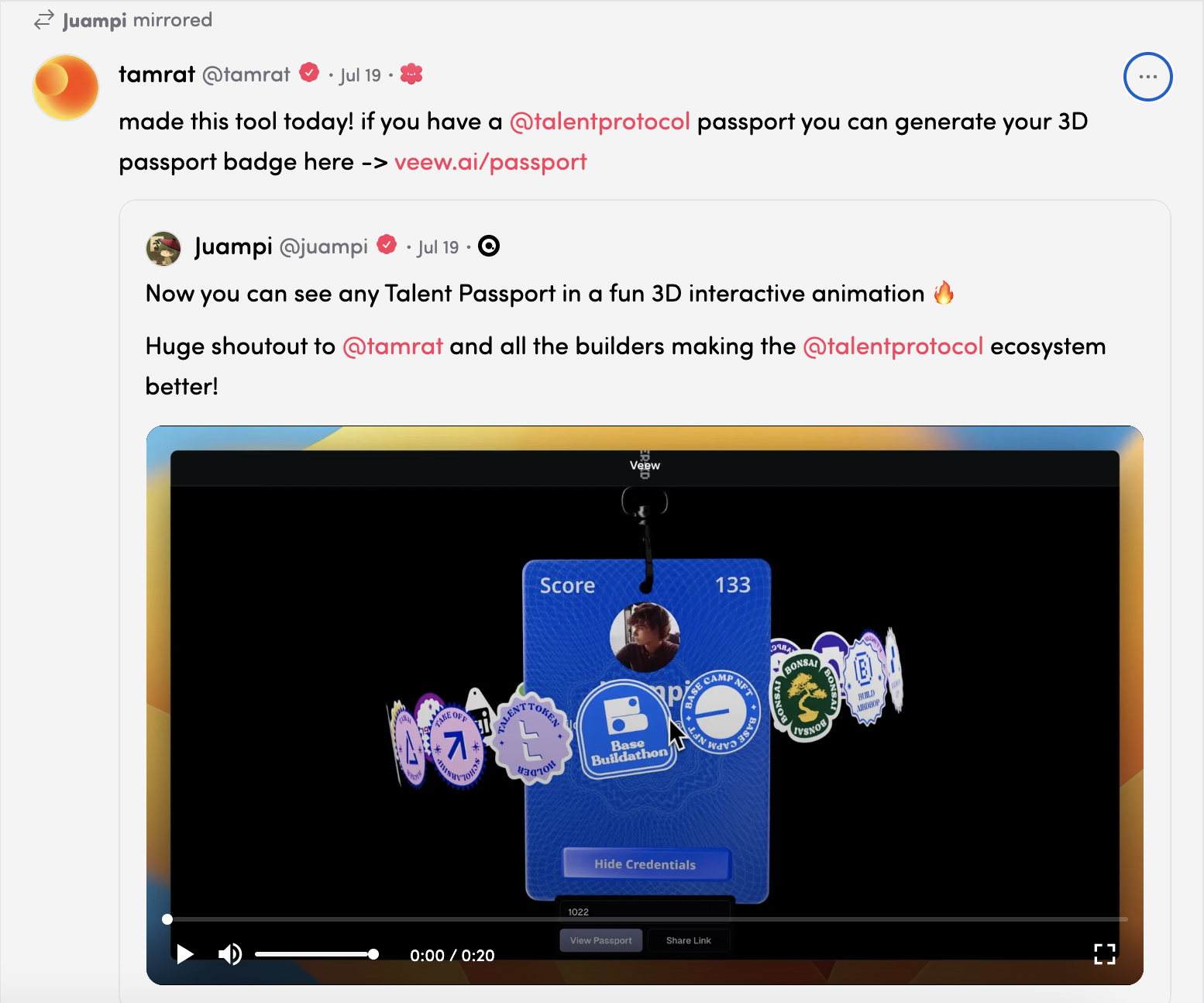The height and width of the screenshot is (1003, 1204).
Task: Enter fullscreen video mode
Action: point(1104,954)
